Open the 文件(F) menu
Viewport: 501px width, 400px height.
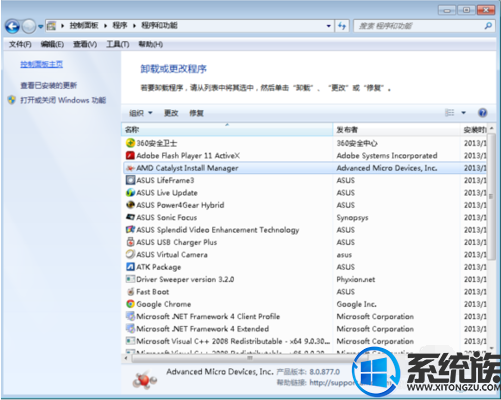pyautogui.click(x=20, y=44)
